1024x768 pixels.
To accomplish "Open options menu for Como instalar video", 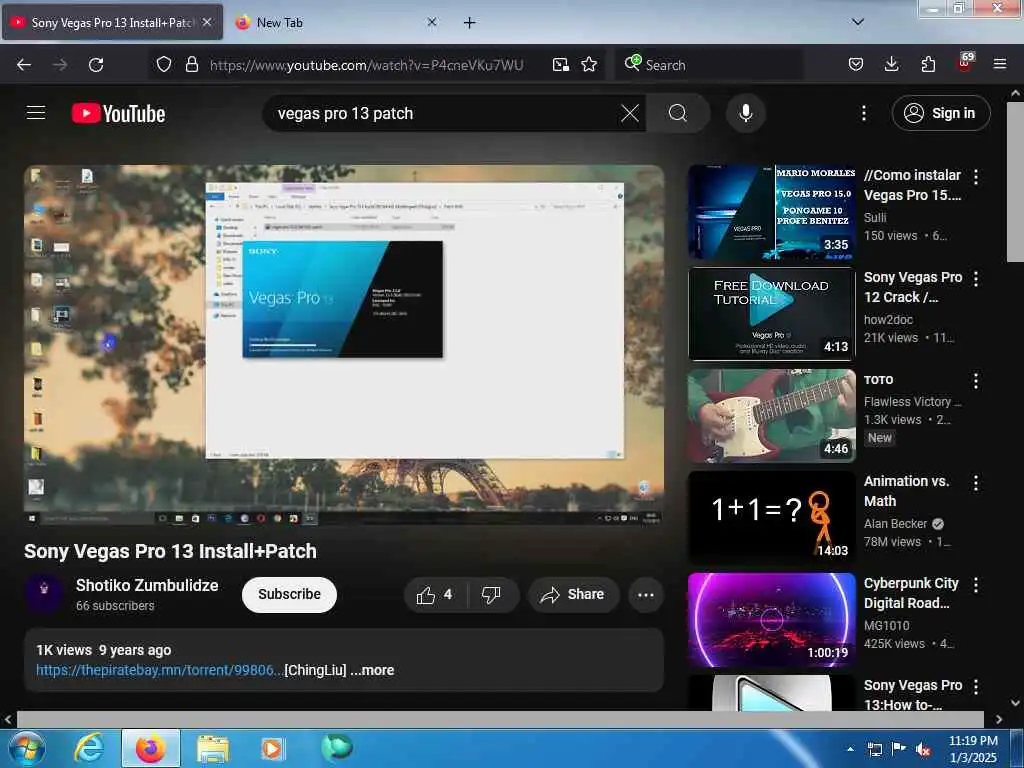I will 976,176.
